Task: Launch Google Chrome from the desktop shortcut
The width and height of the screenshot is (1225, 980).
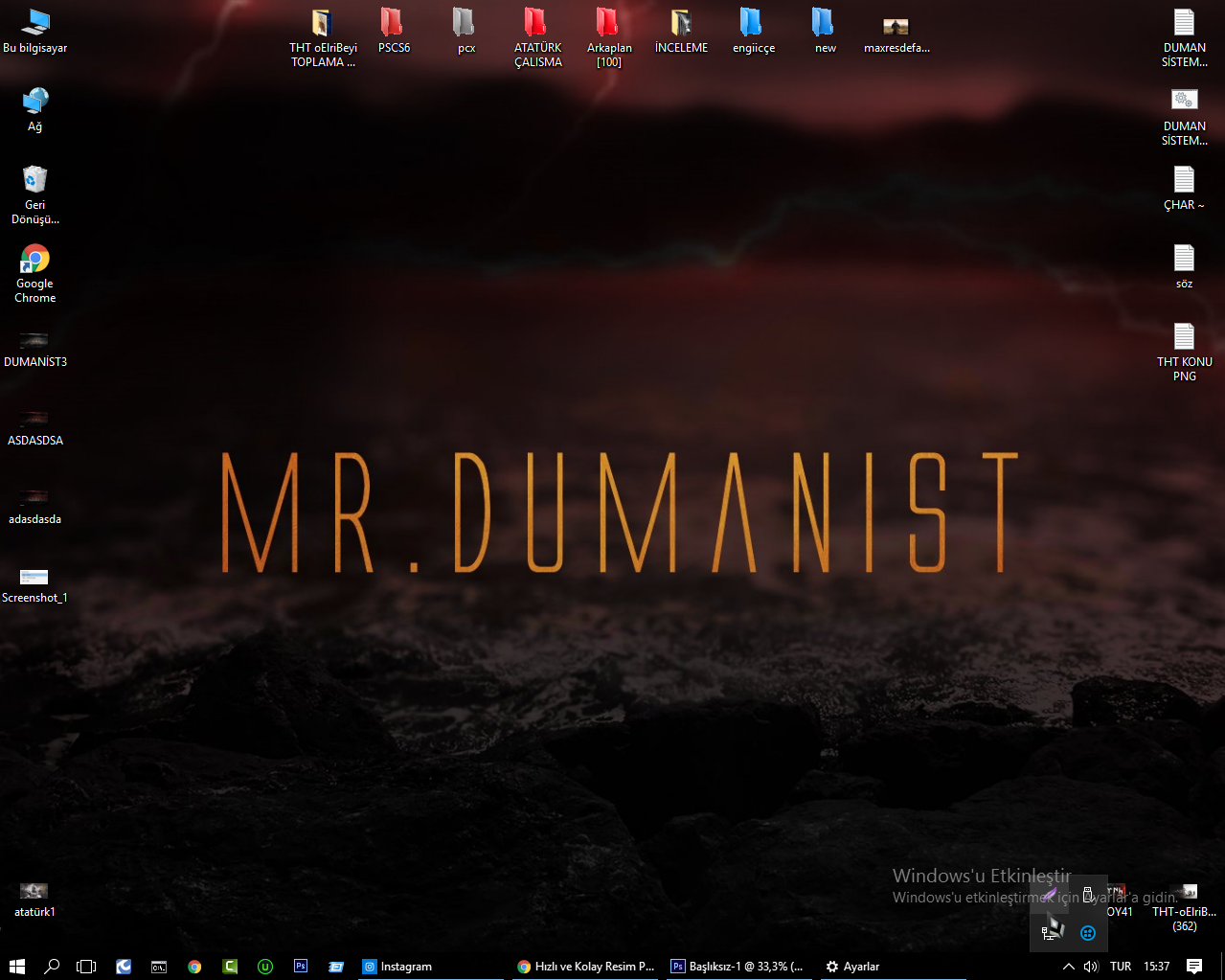Action: coord(35,273)
